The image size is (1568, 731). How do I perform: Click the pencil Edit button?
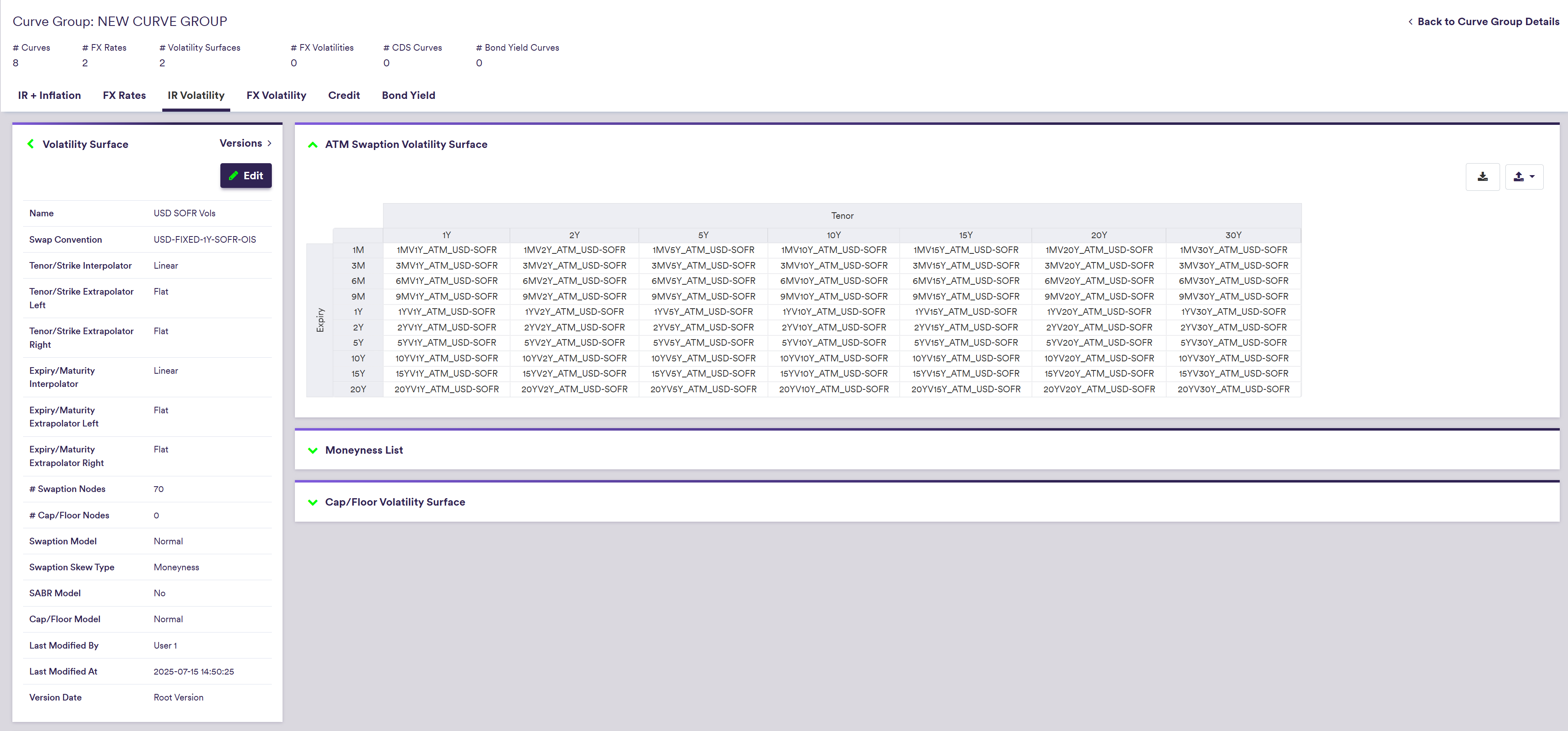(x=246, y=176)
